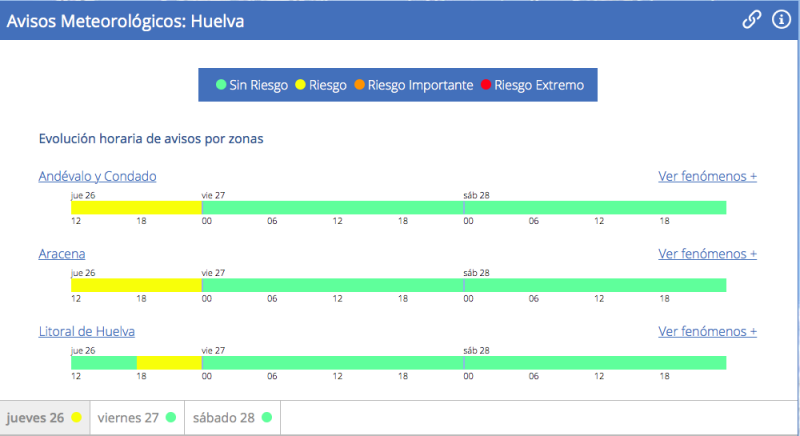Switch to the viernes 27 tab

click(137, 418)
